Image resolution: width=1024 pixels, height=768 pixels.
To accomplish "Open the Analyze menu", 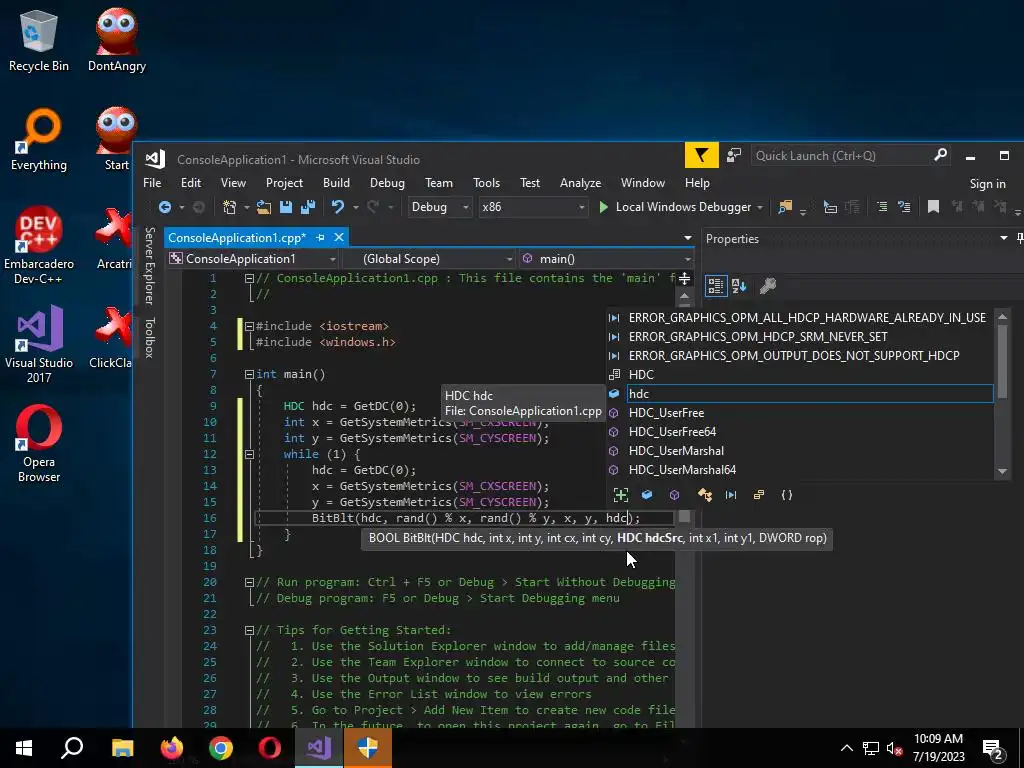I will 581,183.
